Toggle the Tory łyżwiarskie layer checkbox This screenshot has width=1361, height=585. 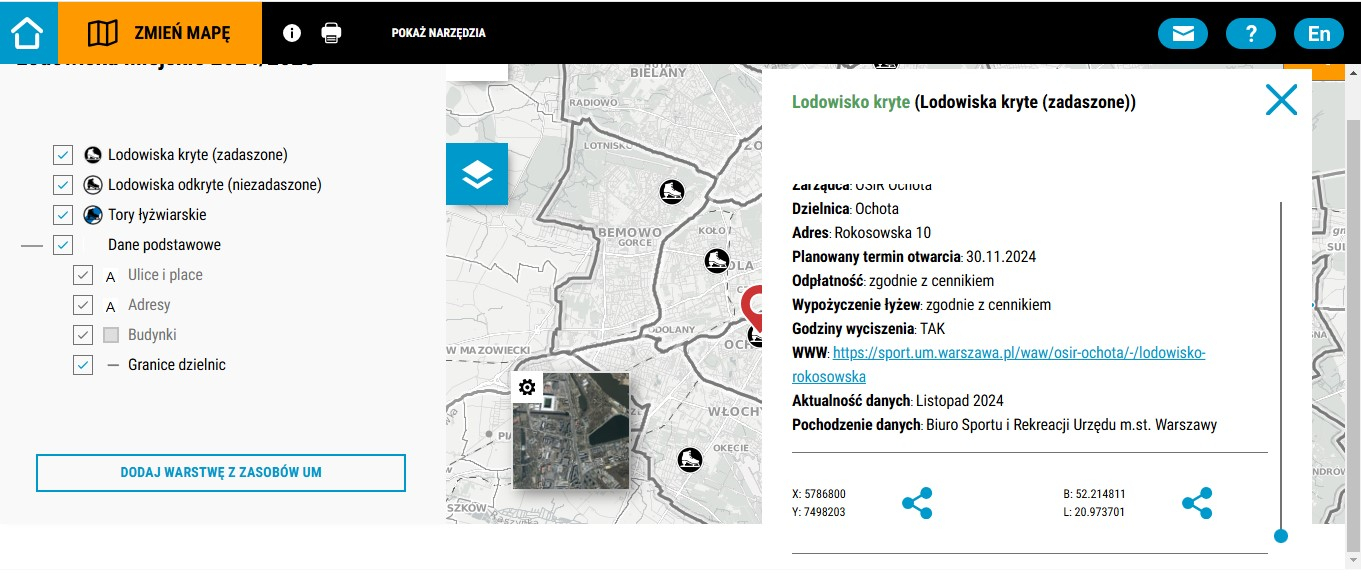pos(63,215)
